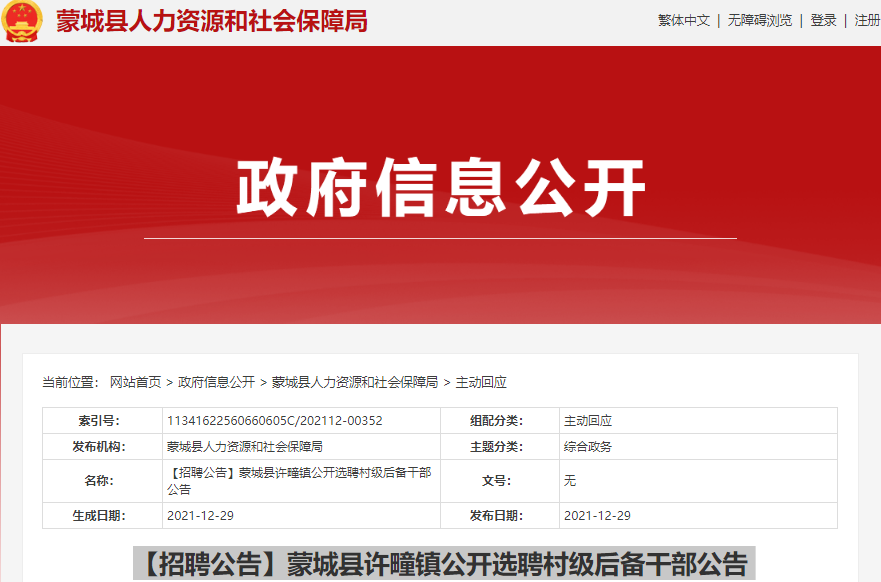881x582 pixels.
Task: Click the 索引号 label cell
Action: [102, 421]
